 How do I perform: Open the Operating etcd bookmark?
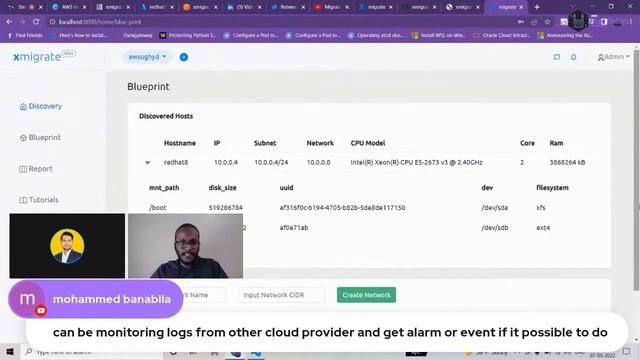click(376, 36)
